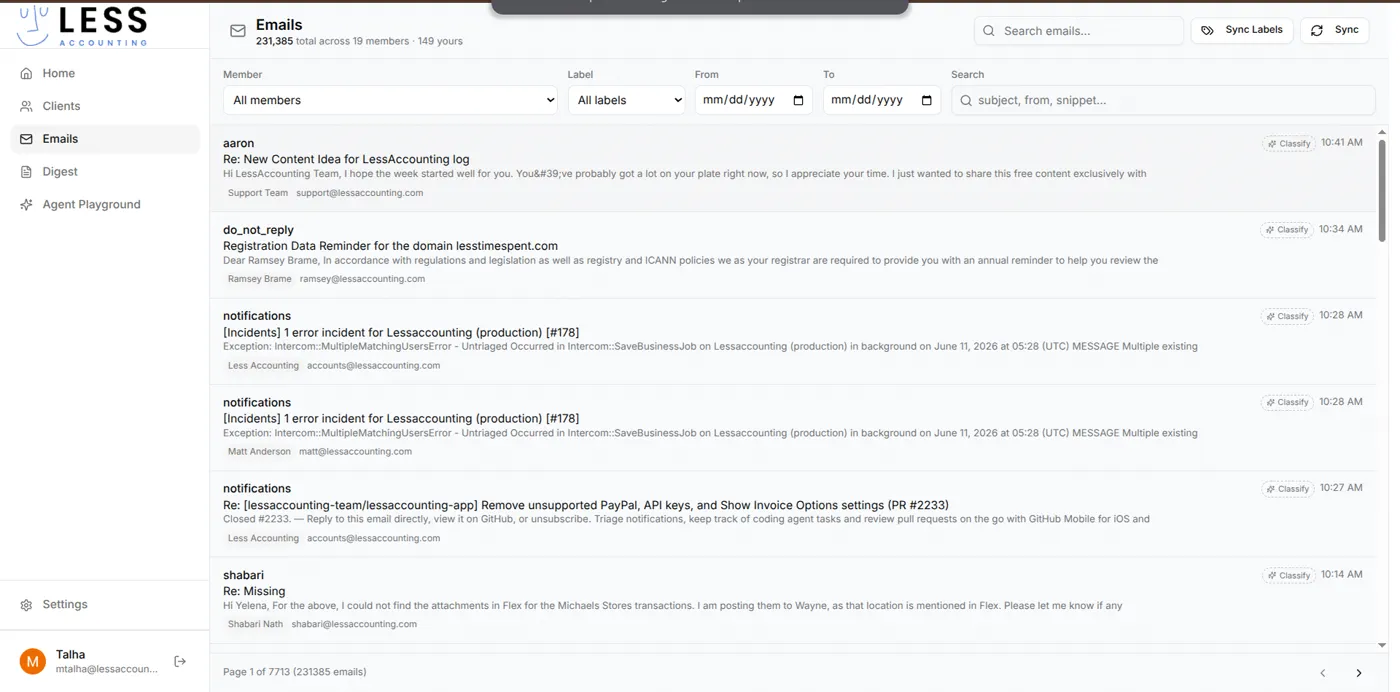Click ramsey@lessaccounting.com address
The image size is (1400, 692).
[362, 279]
